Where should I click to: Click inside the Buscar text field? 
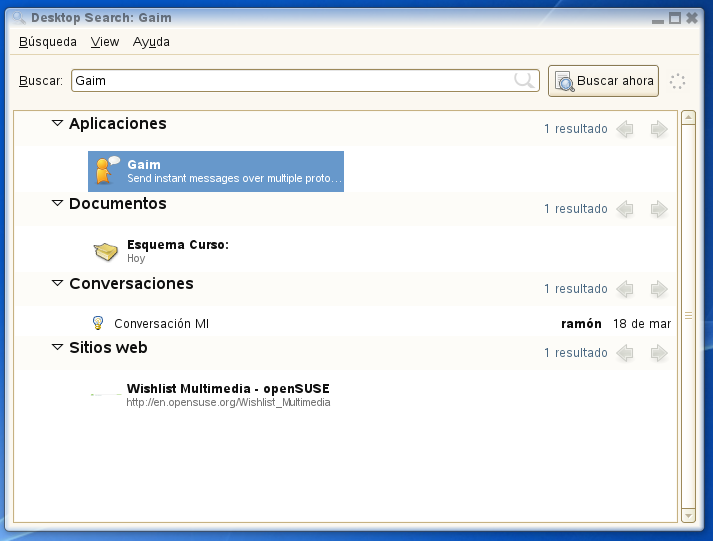click(x=290, y=81)
